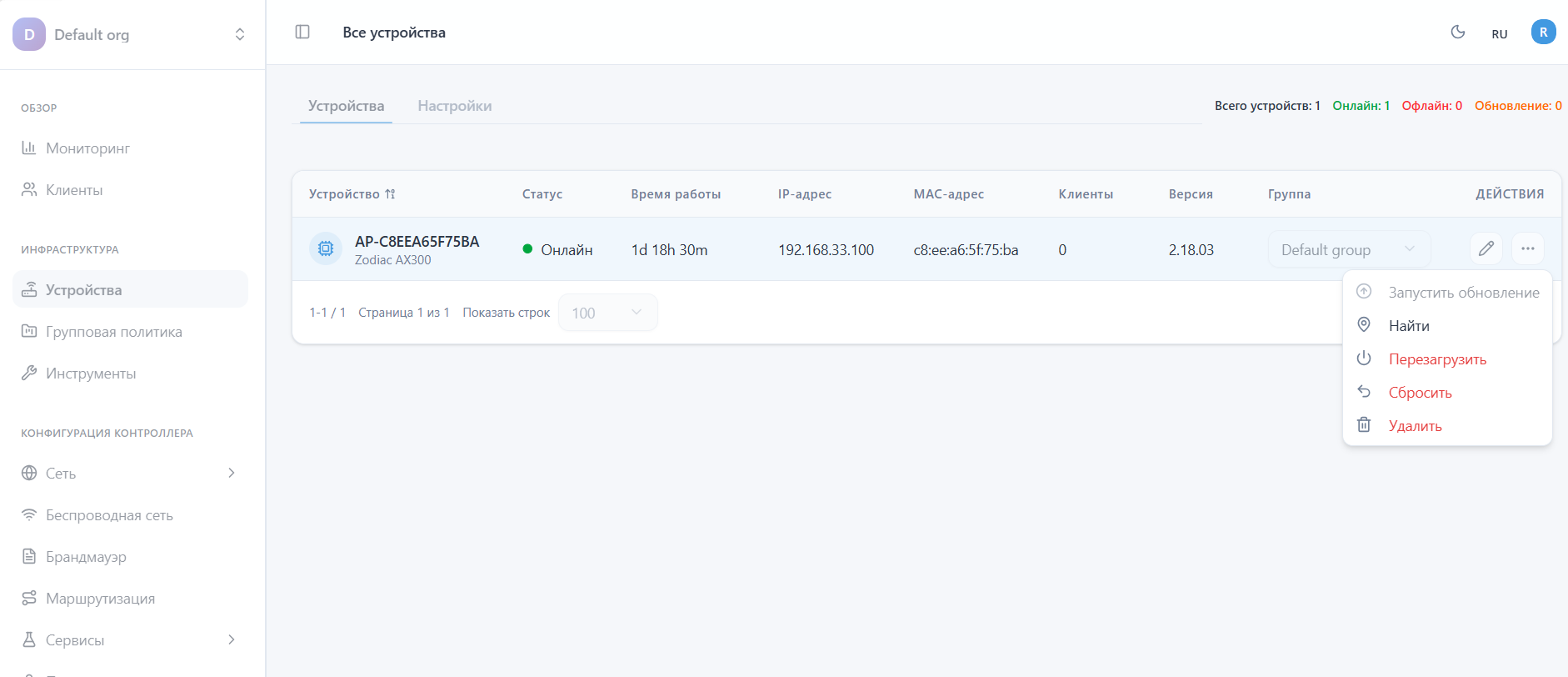1568x677 pixels.
Task: Toggle dark mode moon icon
Action: [x=1457, y=33]
